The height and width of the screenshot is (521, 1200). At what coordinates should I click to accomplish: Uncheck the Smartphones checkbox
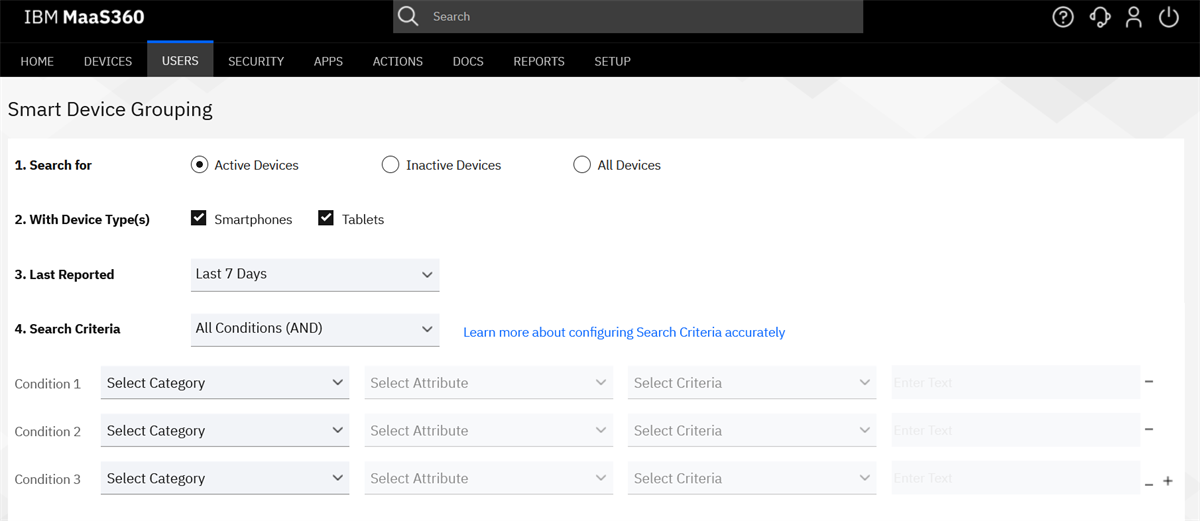(x=199, y=218)
